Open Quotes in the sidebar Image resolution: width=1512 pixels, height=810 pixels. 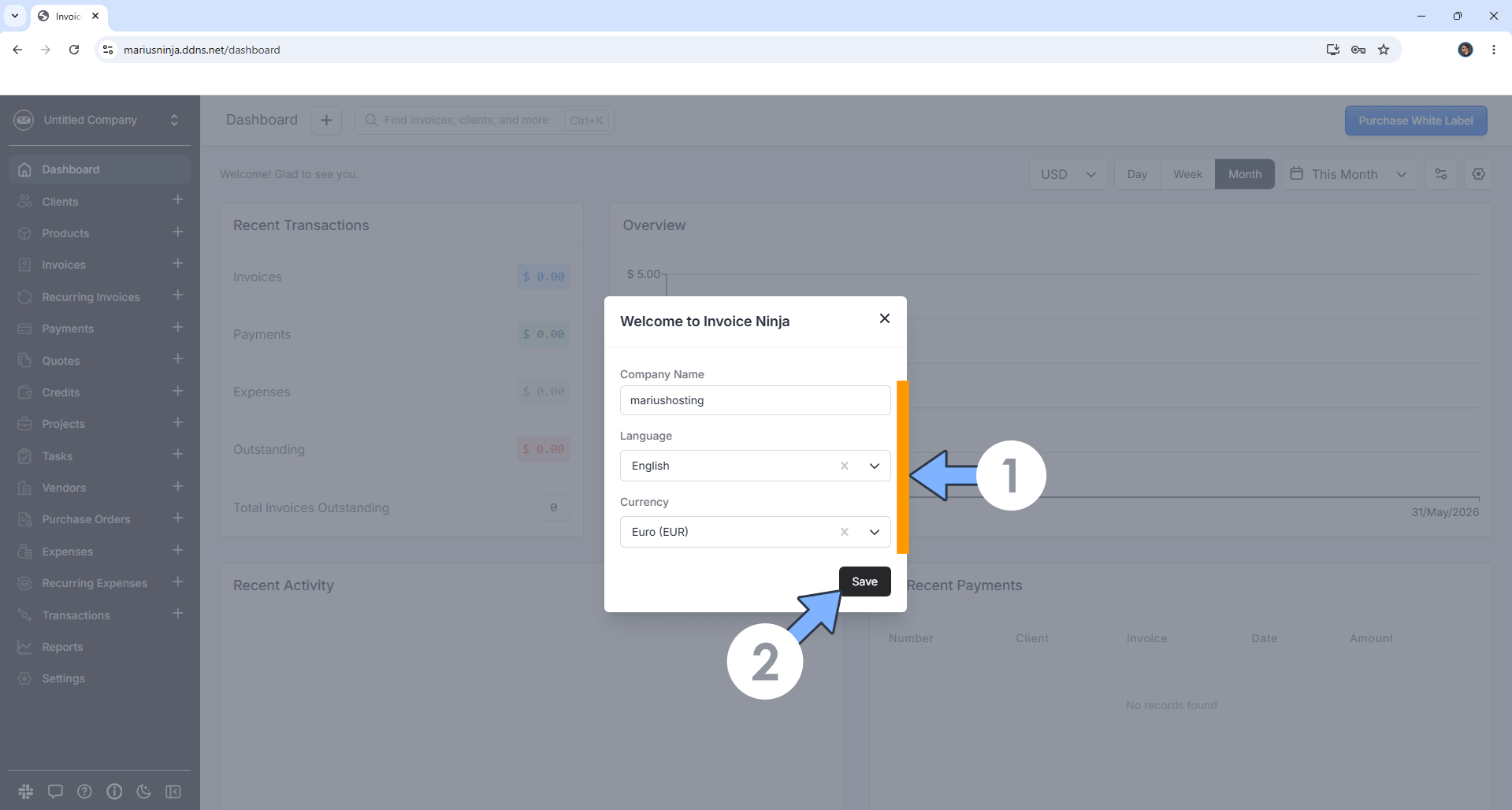tap(61, 361)
